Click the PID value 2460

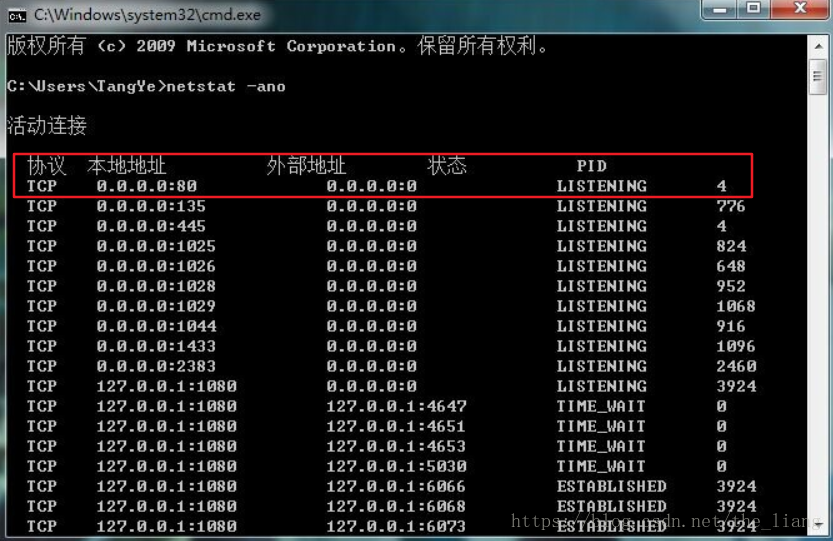click(x=735, y=366)
